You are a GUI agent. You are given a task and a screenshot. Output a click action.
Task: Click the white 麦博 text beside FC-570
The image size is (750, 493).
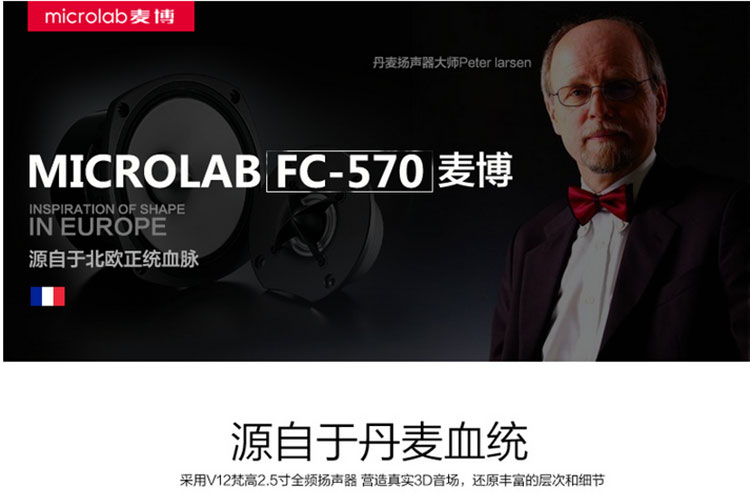tap(475, 171)
